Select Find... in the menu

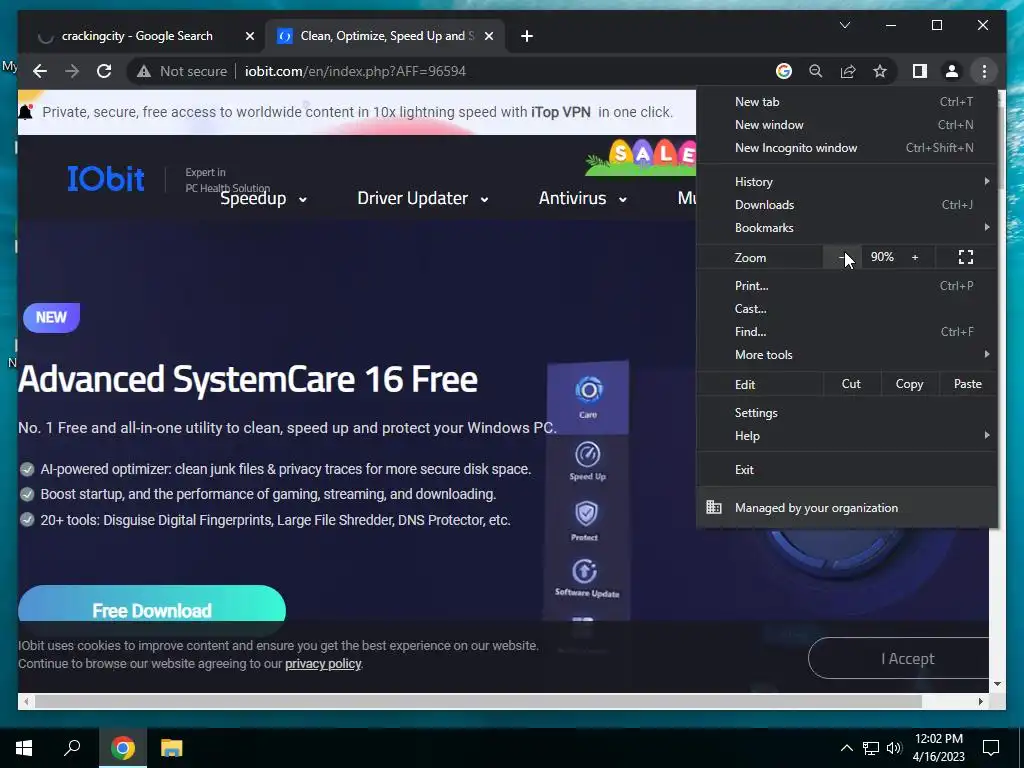click(x=847, y=332)
